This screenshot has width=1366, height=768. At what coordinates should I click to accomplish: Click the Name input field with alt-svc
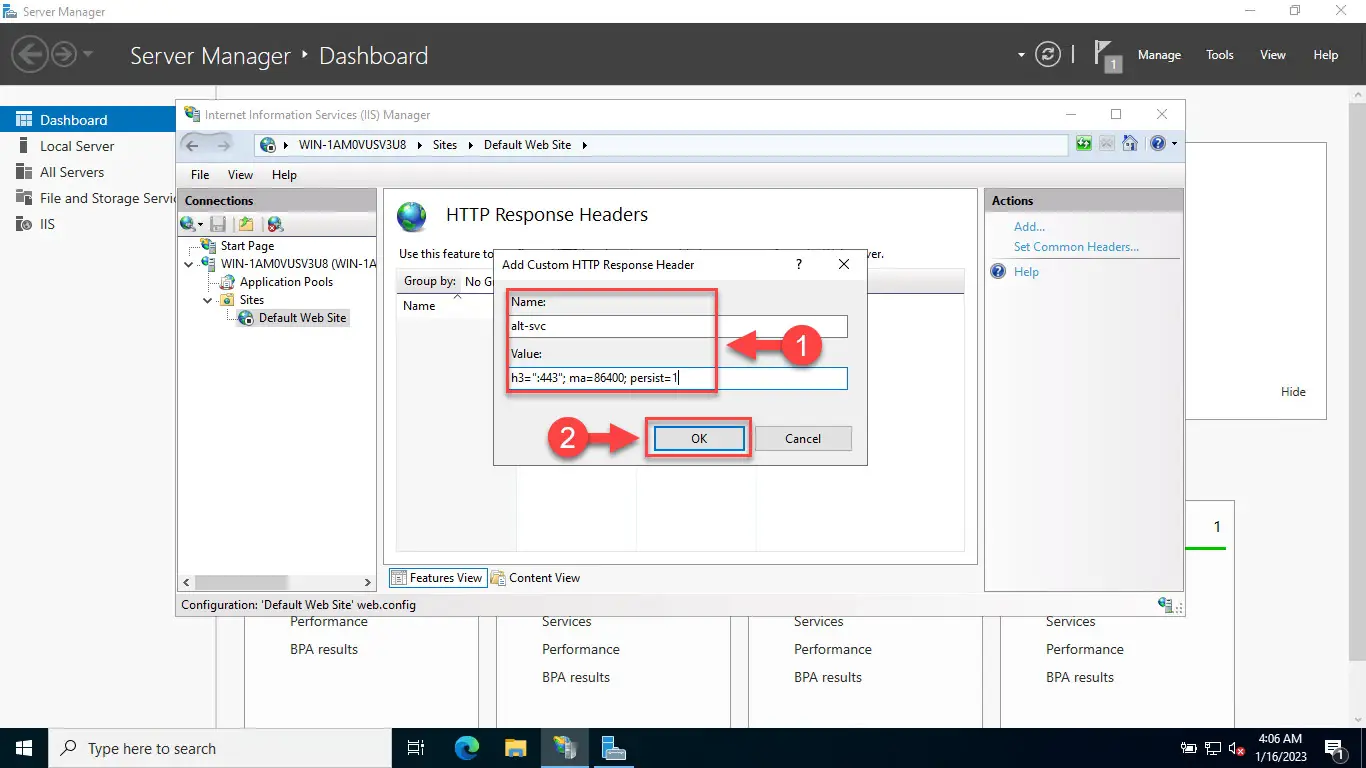(678, 326)
